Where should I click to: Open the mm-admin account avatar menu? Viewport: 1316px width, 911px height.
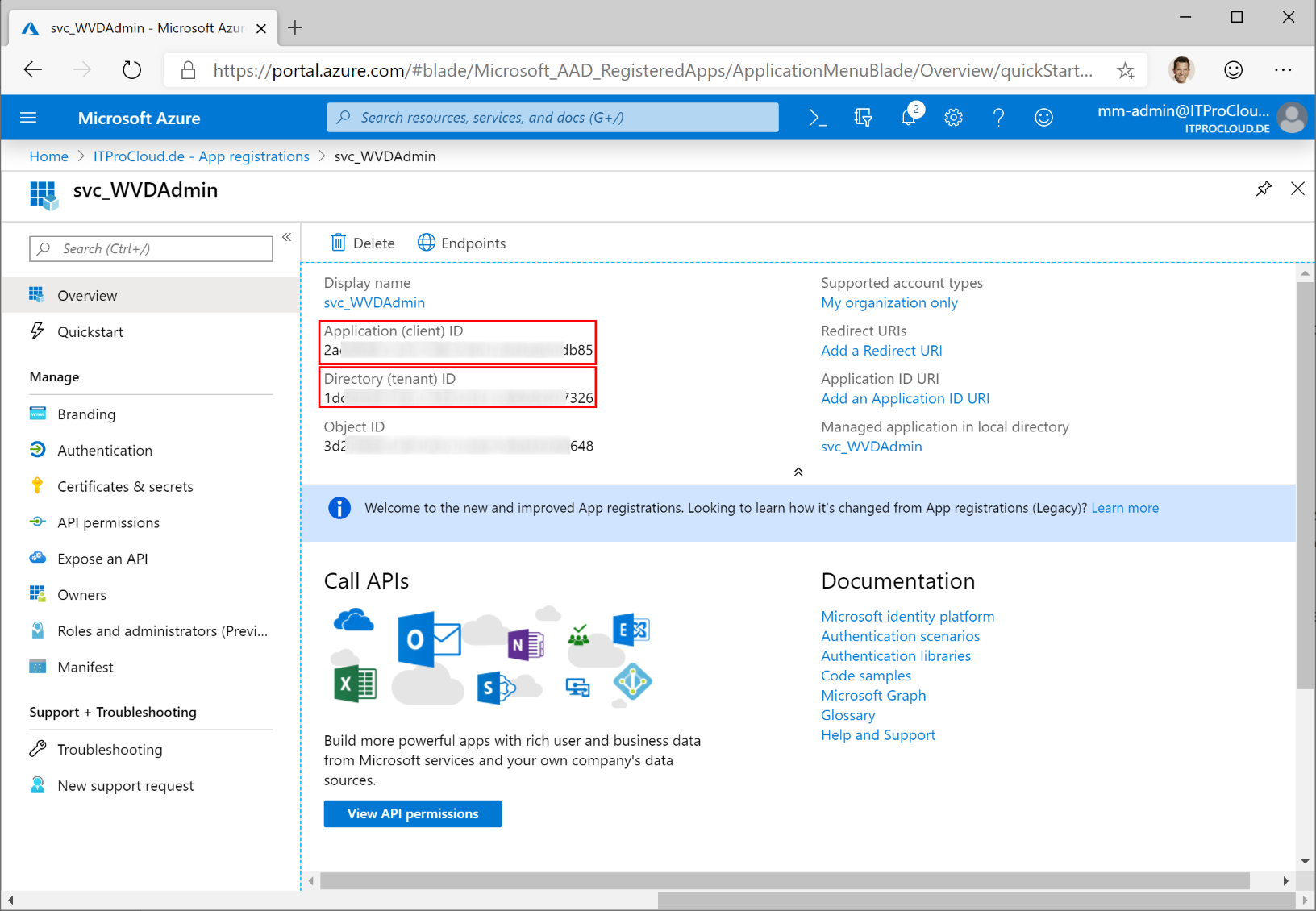(x=1293, y=118)
